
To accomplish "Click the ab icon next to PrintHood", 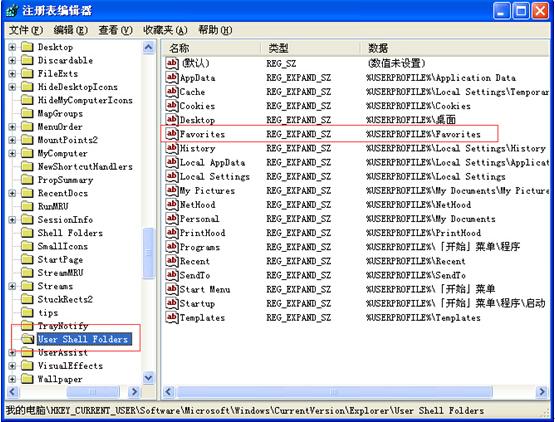I will tap(172, 233).
